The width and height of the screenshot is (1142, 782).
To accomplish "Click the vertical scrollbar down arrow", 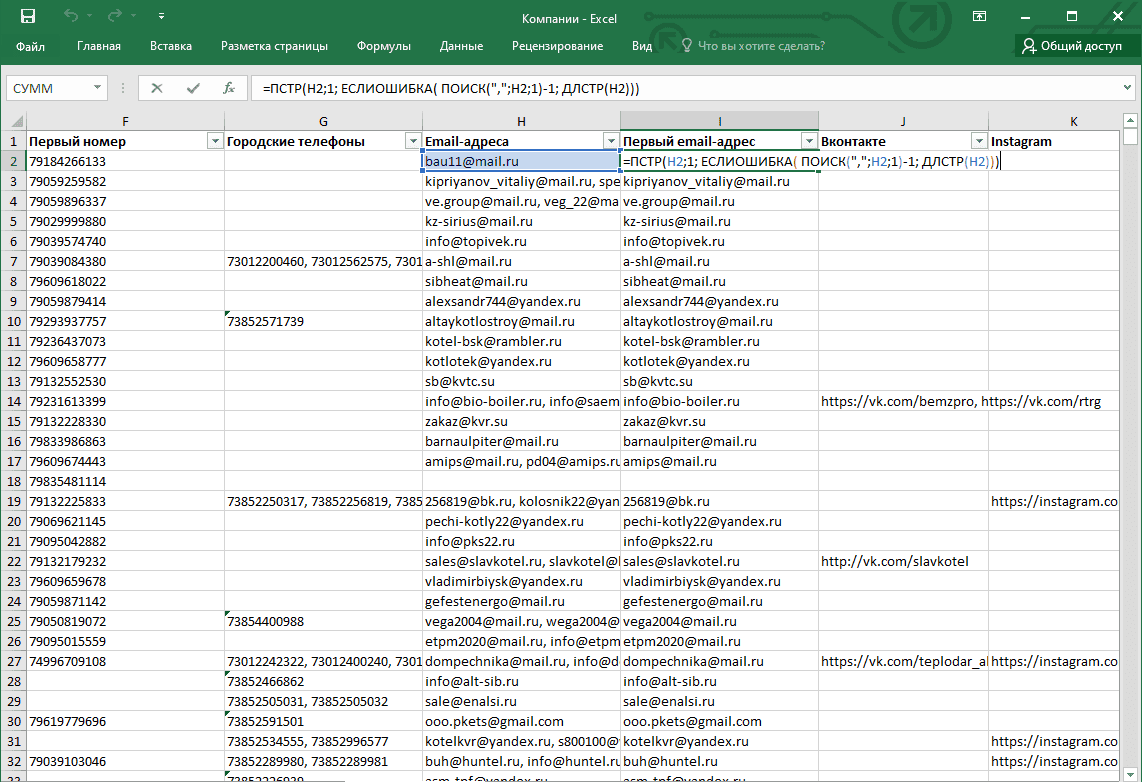I will 1130,774.
